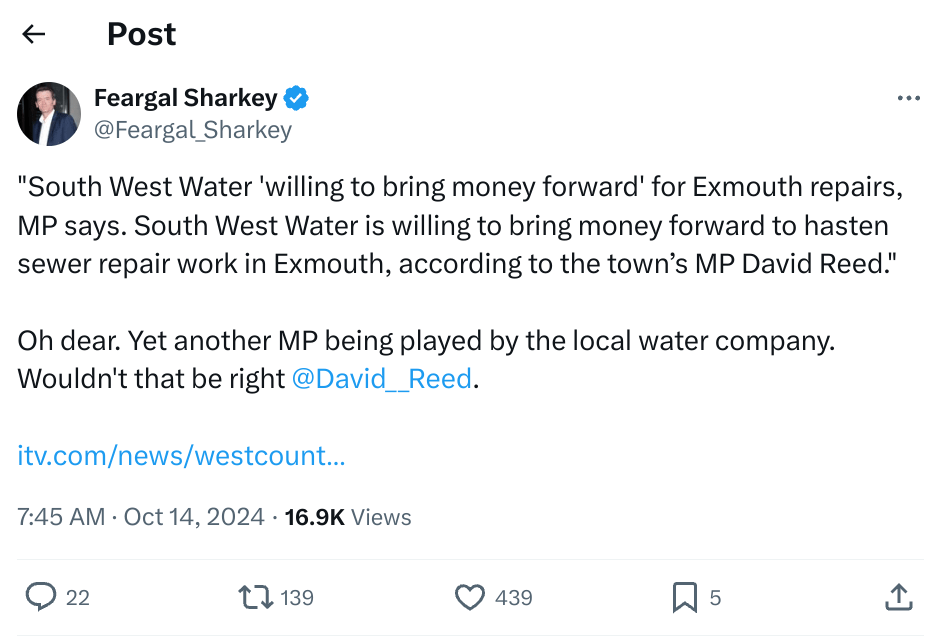948x638 pixels.
Task: Click the 139 reposts count
Action: click(297, 598)
